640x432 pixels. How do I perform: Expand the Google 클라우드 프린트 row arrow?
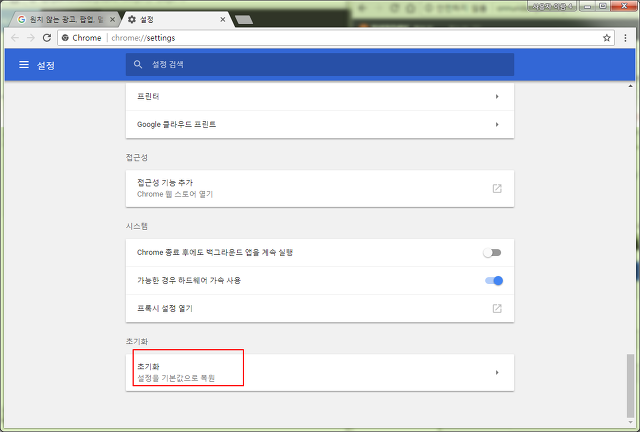[497, 125]
